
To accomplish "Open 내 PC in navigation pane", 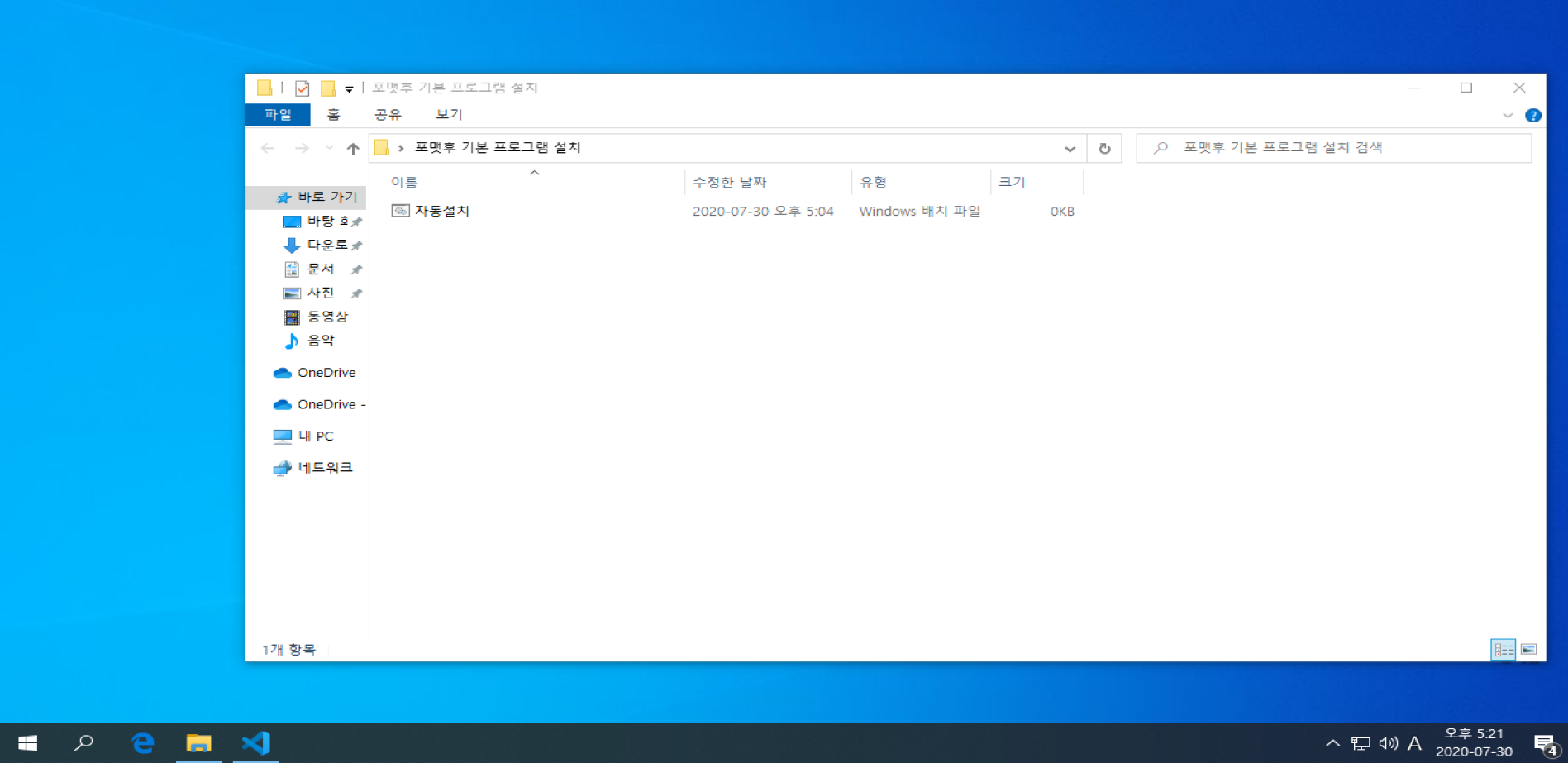I will (x=303, y=436).
